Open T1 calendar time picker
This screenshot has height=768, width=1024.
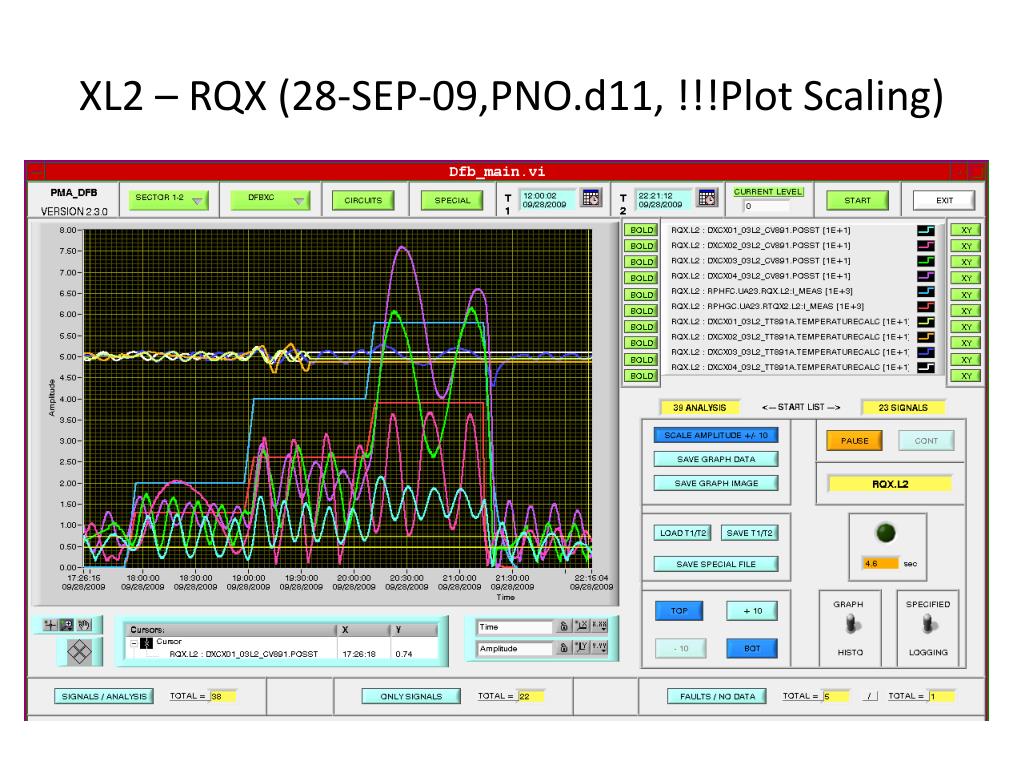591,199
